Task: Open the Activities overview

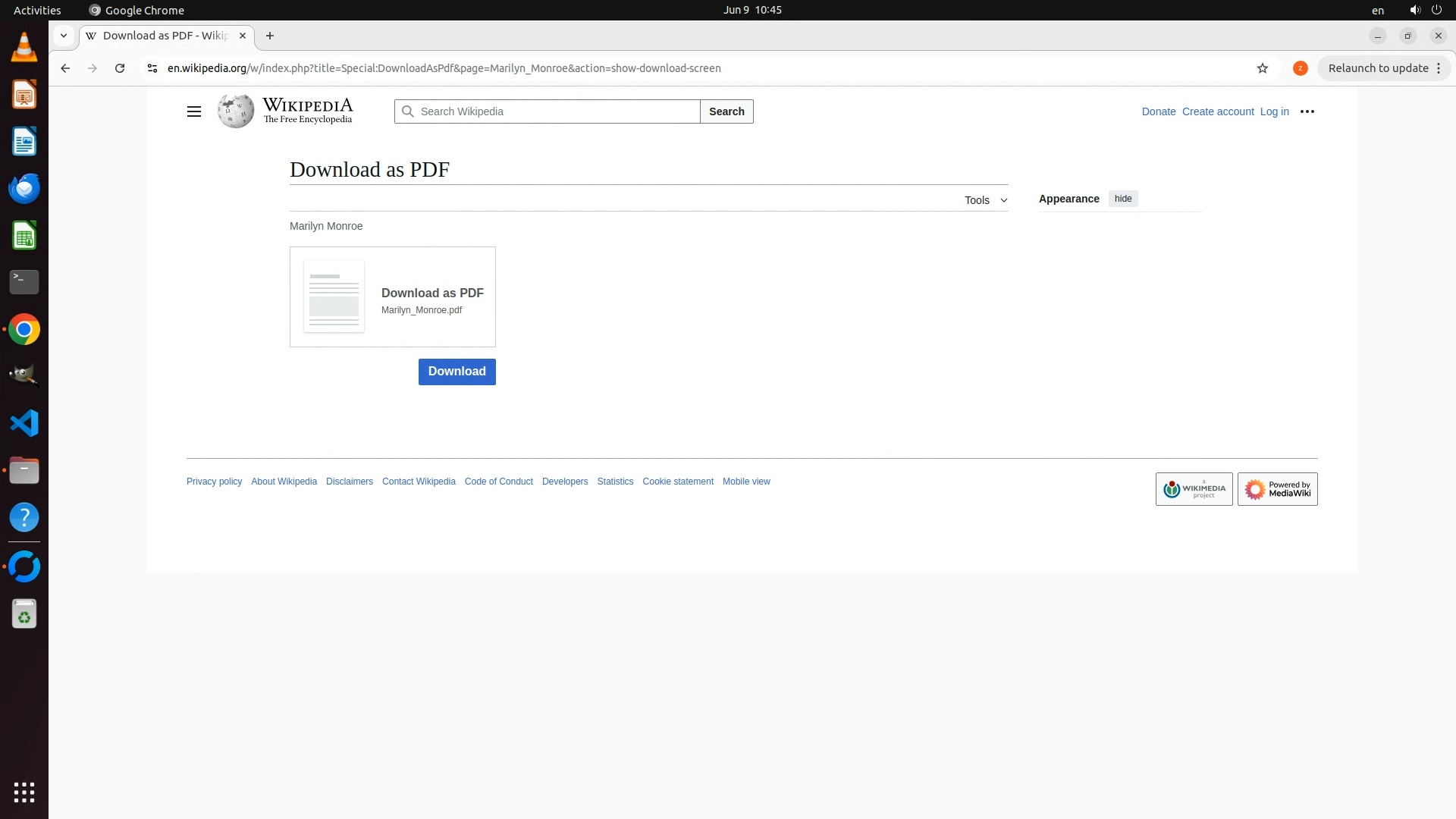Action: (37, 10)
